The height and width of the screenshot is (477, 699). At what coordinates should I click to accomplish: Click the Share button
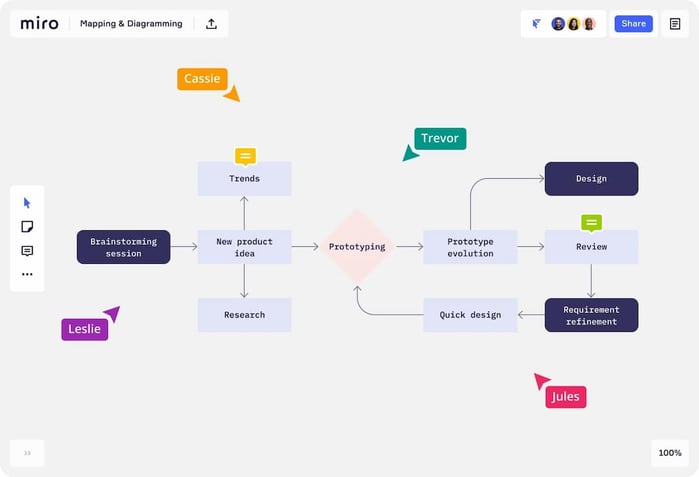pos(633,24)
